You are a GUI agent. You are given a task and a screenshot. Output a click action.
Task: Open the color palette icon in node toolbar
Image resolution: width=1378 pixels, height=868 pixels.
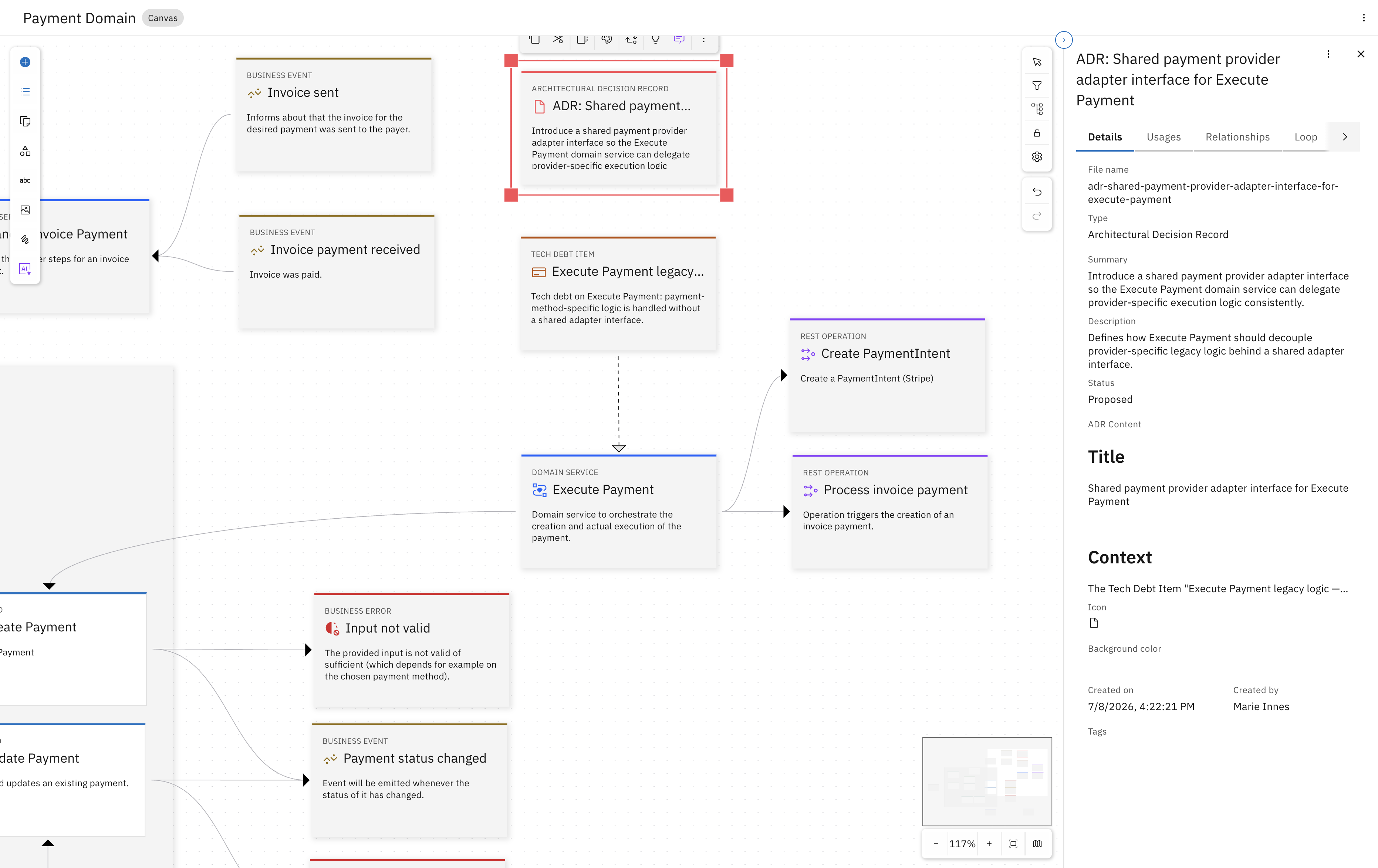point(607,40)
